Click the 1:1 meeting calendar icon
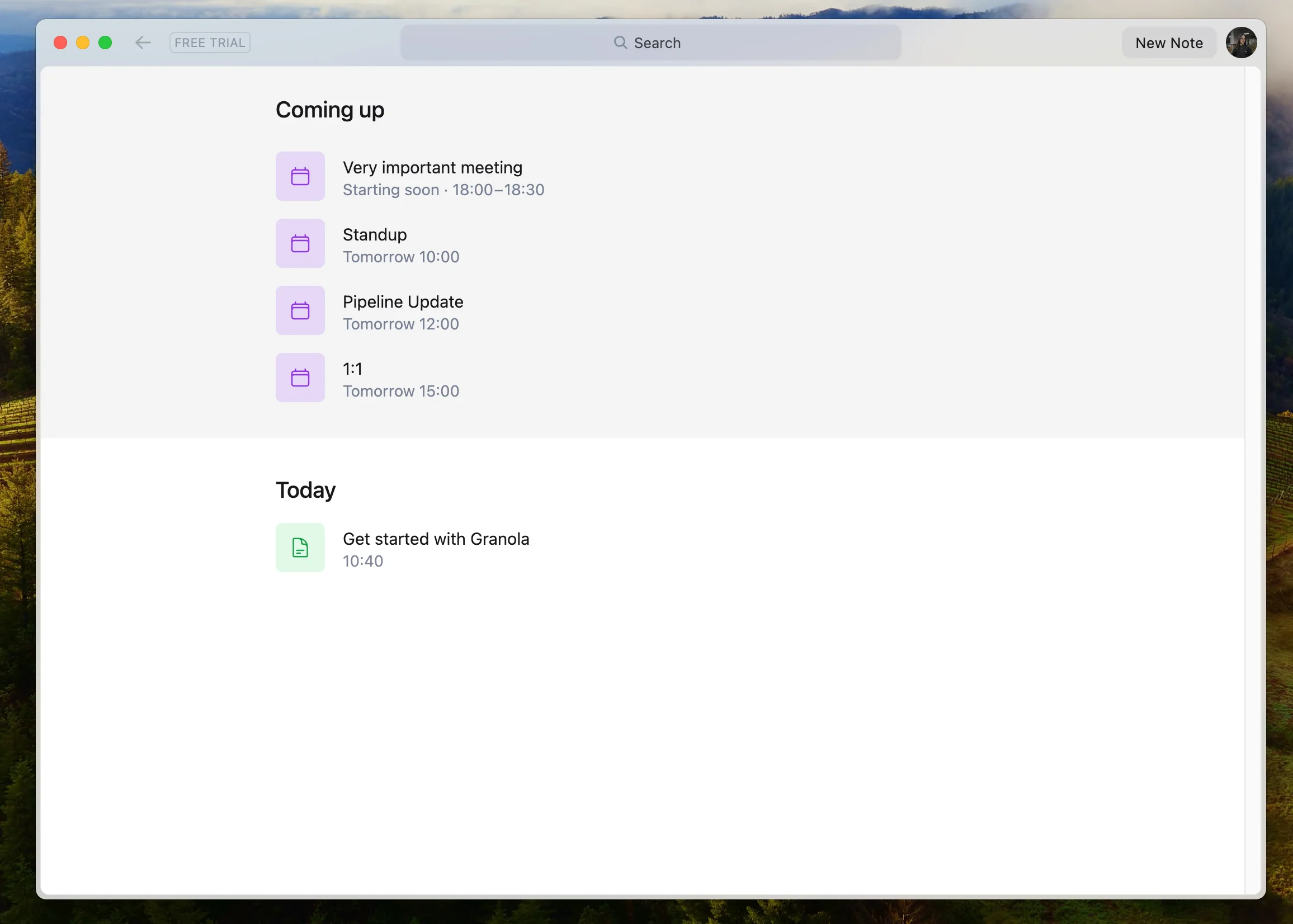The width and height of the screenshot is (1293, 924). tap(300, 378)
